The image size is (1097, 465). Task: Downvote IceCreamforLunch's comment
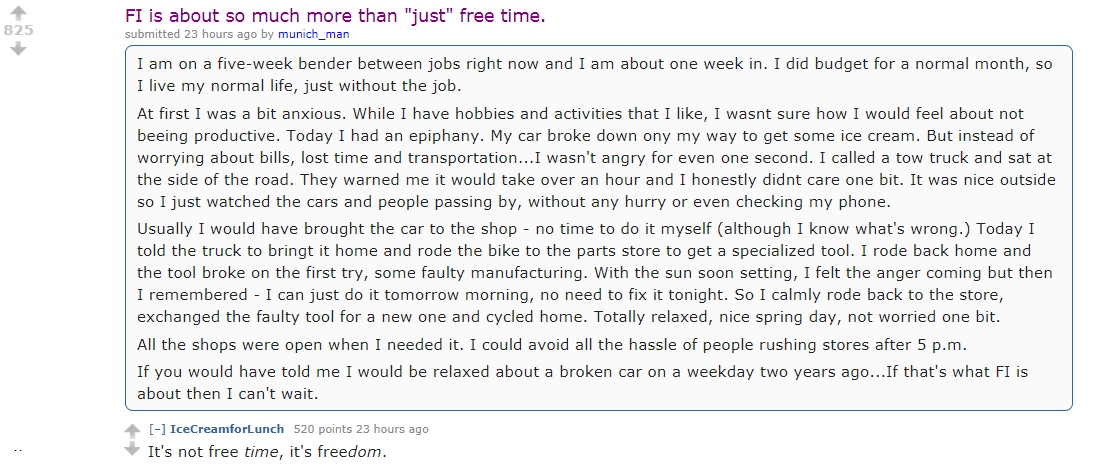click(132, 449)
